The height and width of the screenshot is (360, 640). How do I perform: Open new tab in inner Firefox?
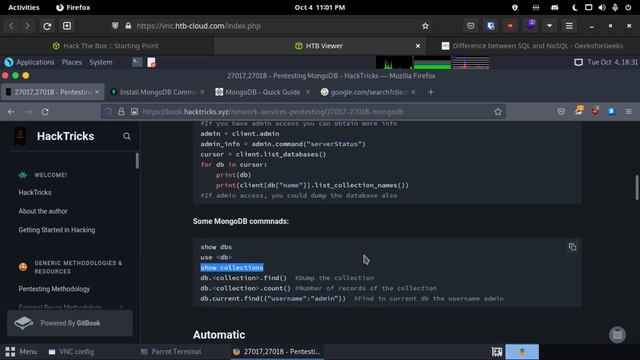click(x=431, y=92)
